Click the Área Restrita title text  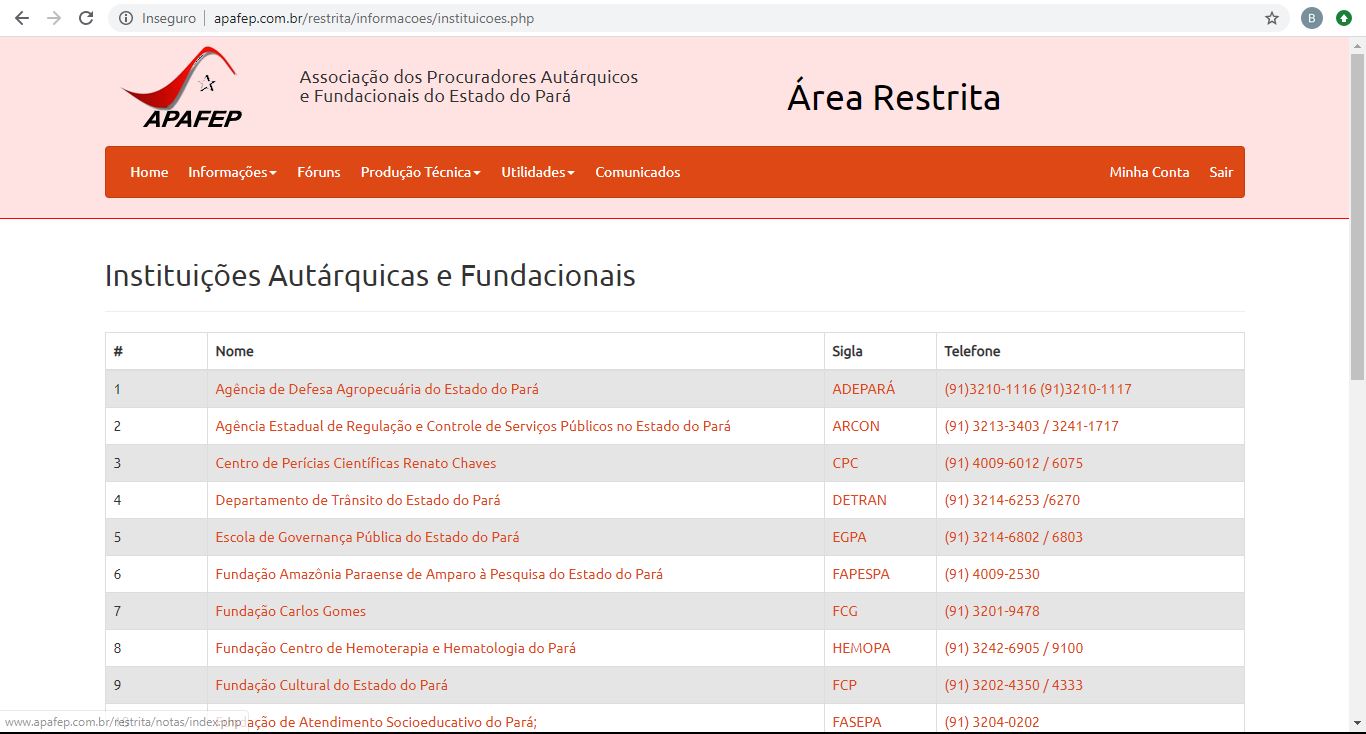pyautogui.click(x=894, y=98)
